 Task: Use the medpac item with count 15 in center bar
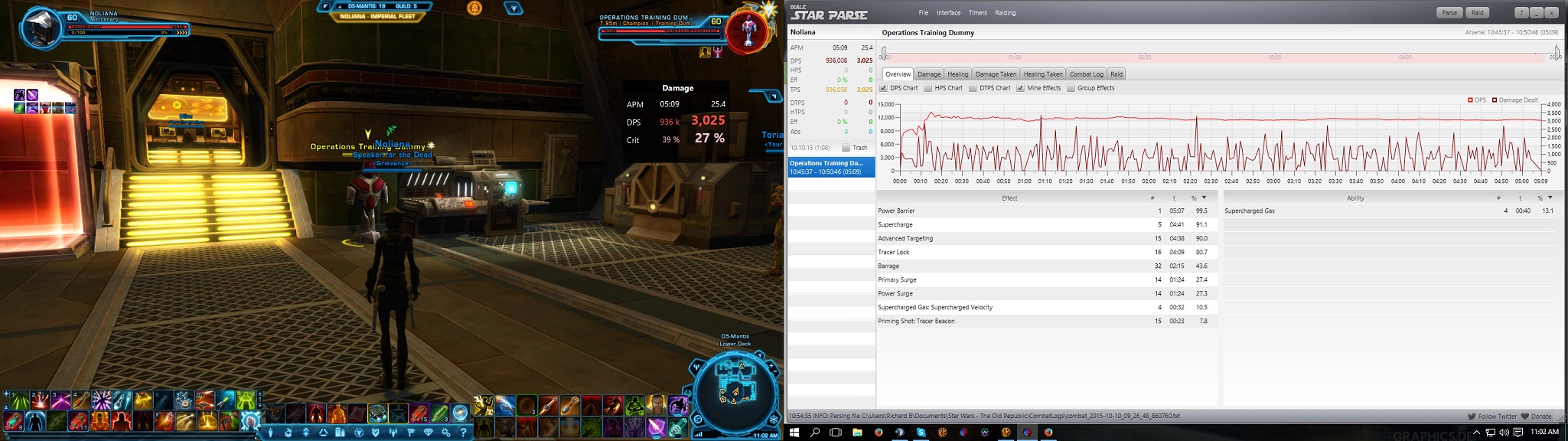pos(419,413)
